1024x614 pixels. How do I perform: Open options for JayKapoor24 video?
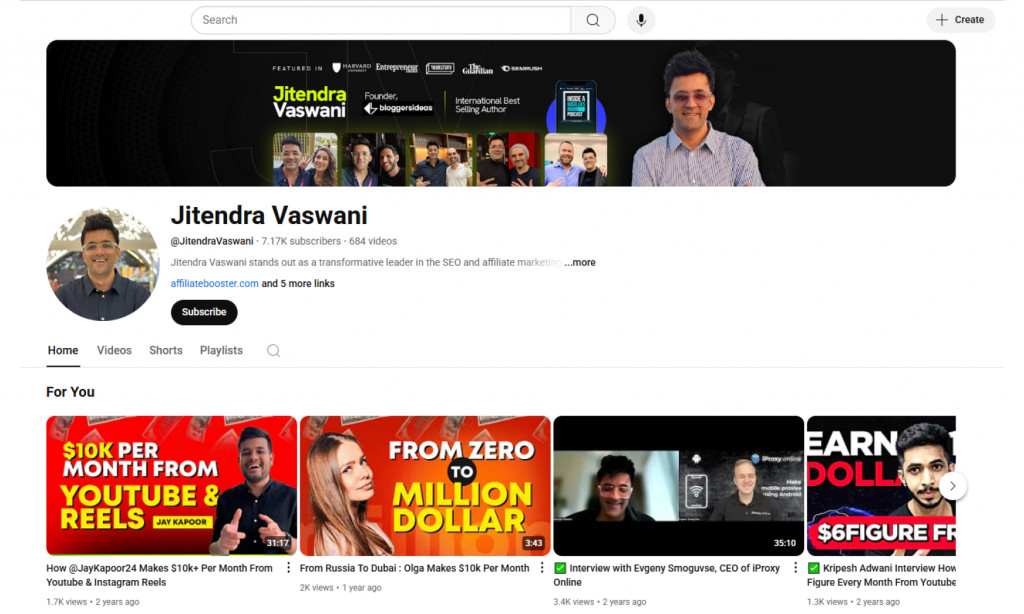point(288,568)
